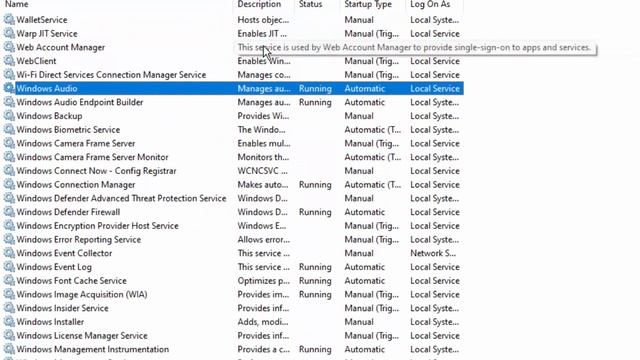The image size is (640, 360).
Task: Click the gear icon beside Windows Camera Frame Server Monitor
Action: pyautogui.click(x=9, y=157)
